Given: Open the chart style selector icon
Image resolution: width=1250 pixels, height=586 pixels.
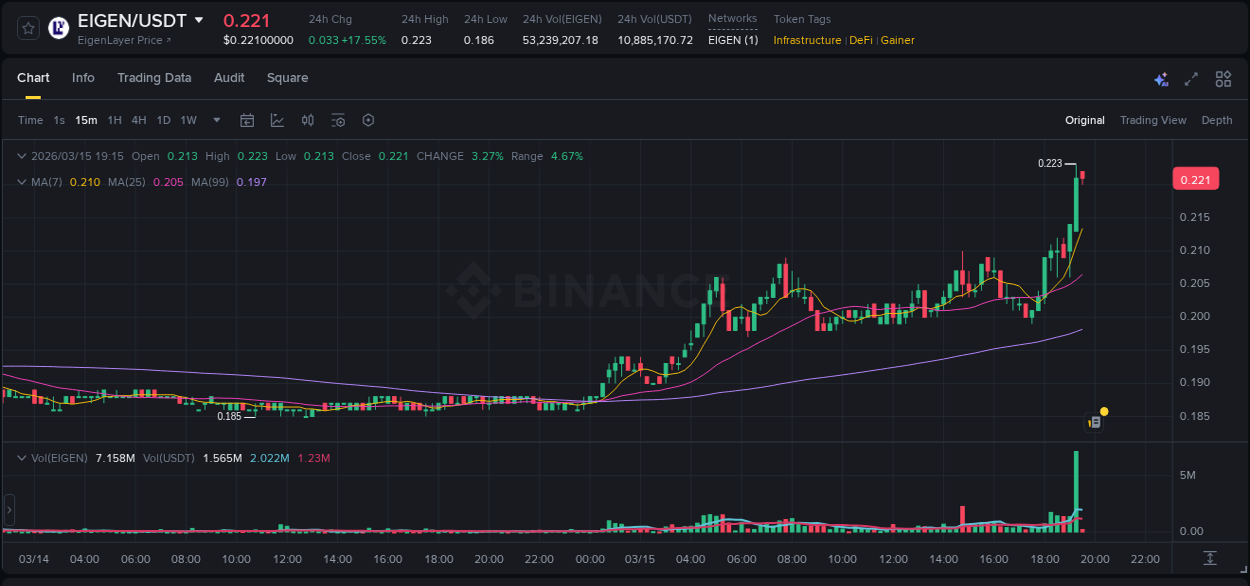Looking at the screenshot, I should [x=277, y=120].
